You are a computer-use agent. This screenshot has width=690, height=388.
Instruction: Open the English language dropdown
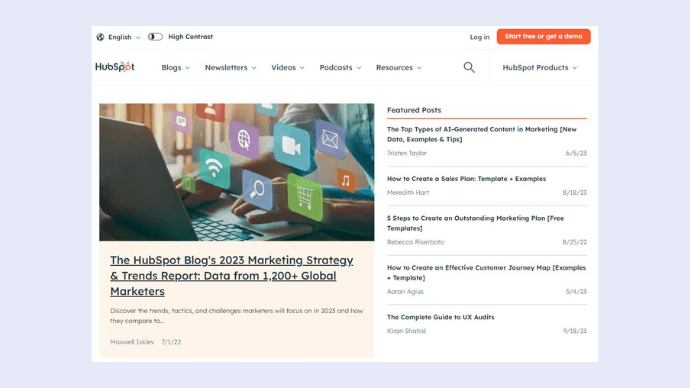(124, 37)
